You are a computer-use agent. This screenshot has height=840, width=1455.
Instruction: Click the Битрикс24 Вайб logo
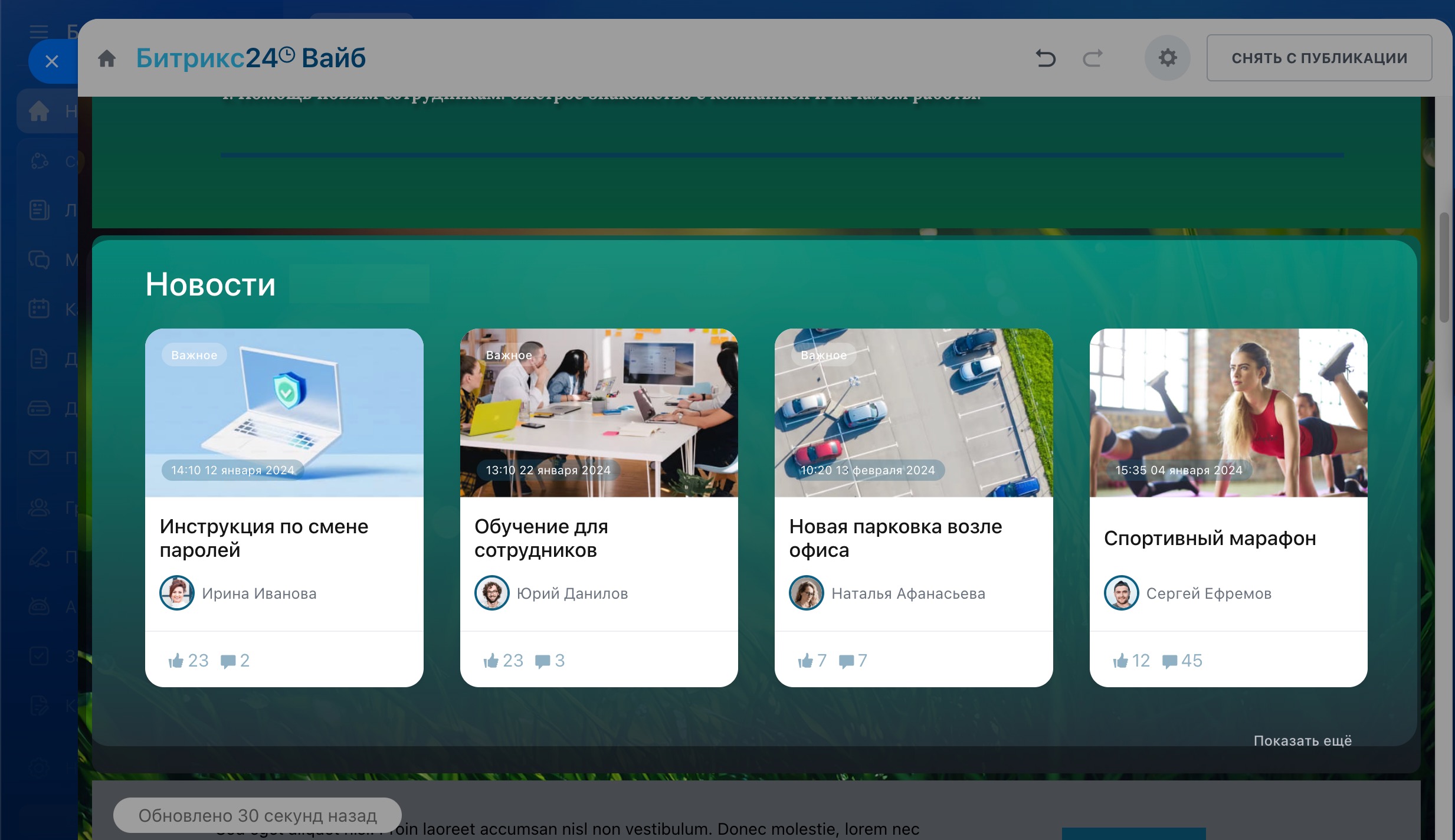(251, 58)
